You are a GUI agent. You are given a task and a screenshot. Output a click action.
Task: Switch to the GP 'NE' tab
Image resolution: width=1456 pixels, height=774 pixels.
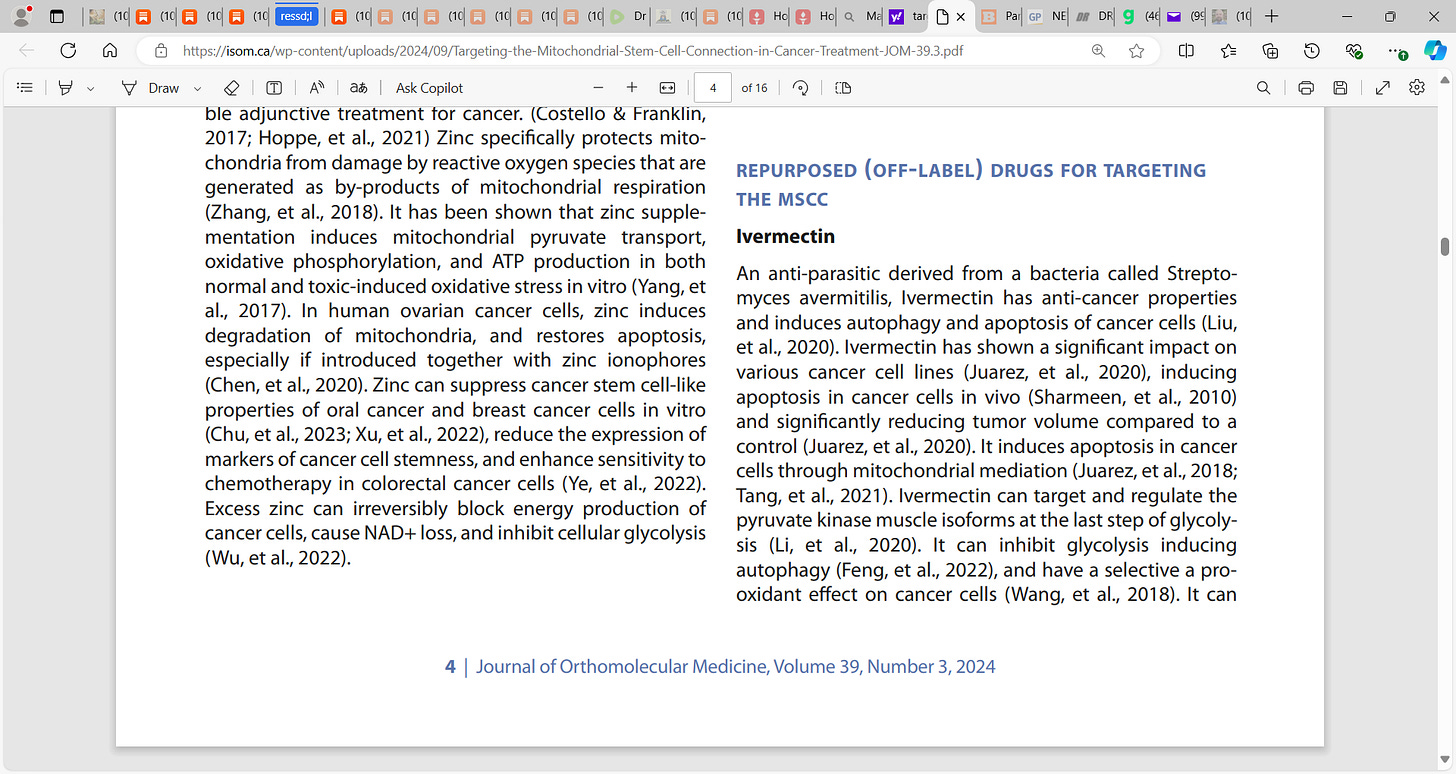(x=1047, y=16)
